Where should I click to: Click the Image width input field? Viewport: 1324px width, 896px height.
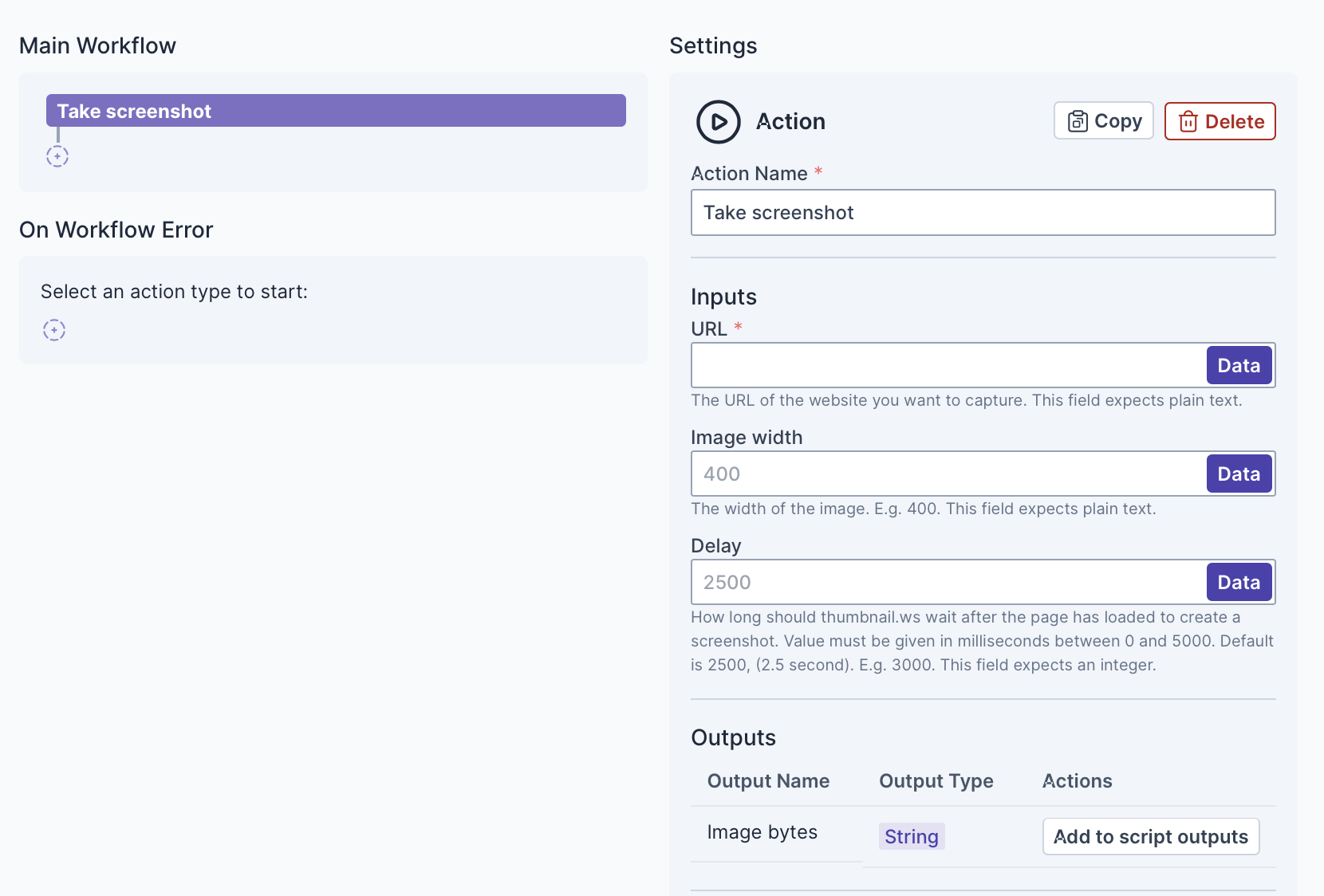pos(948,474)
